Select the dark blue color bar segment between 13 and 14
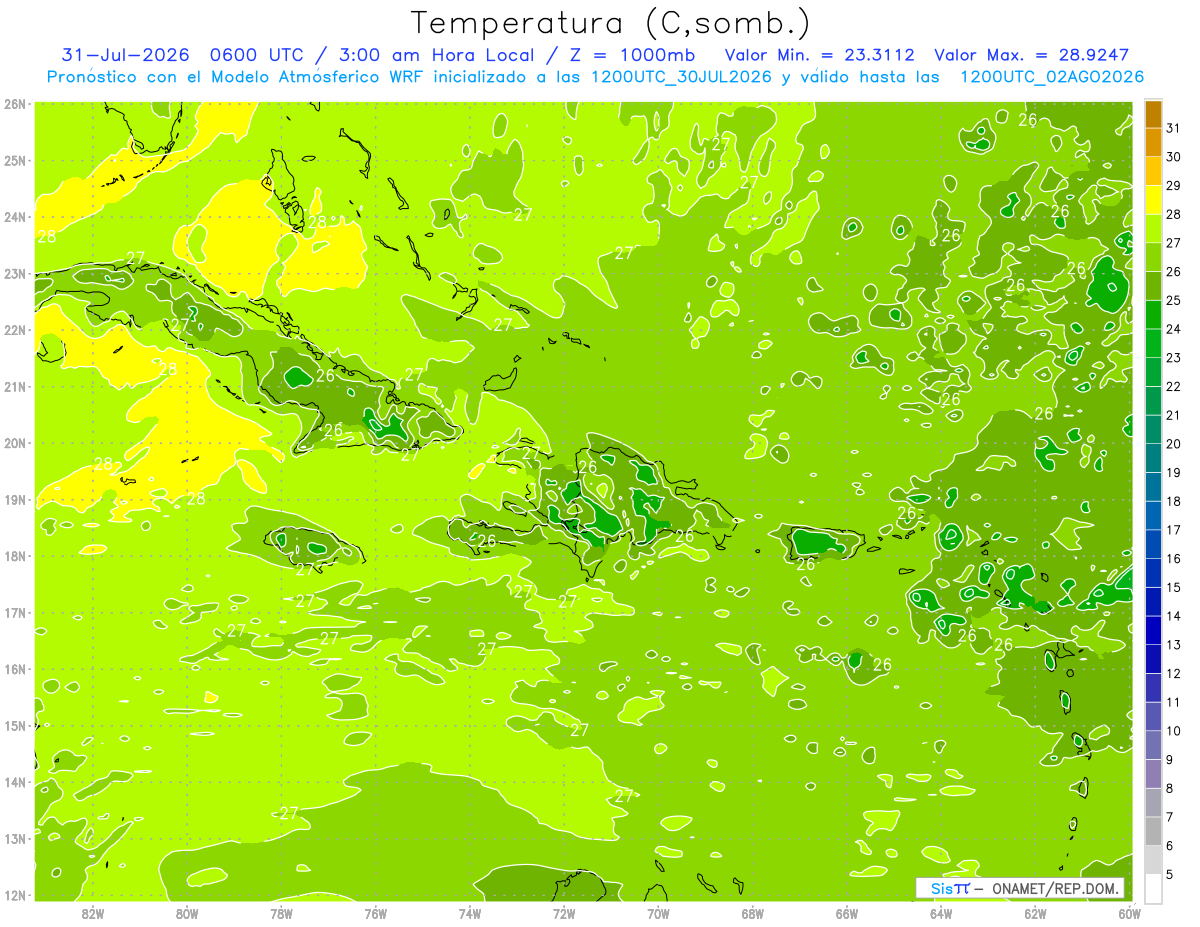The image size is (1200, 927). point(1153,630)
